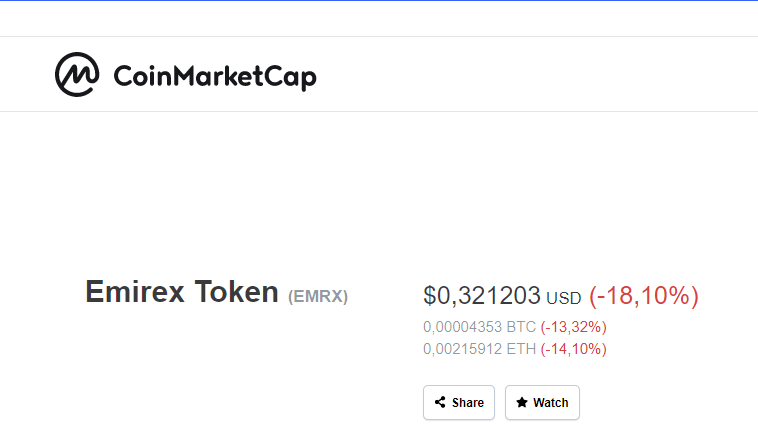
Task: Open the CoinMarketCap wordmark home link
Action: (215, 76)
